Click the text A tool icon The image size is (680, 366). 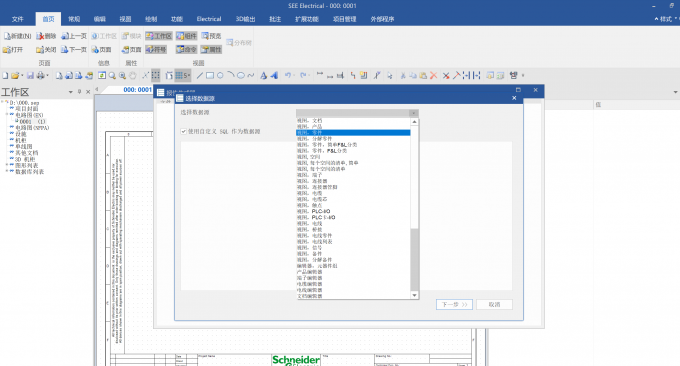(263, 75)
